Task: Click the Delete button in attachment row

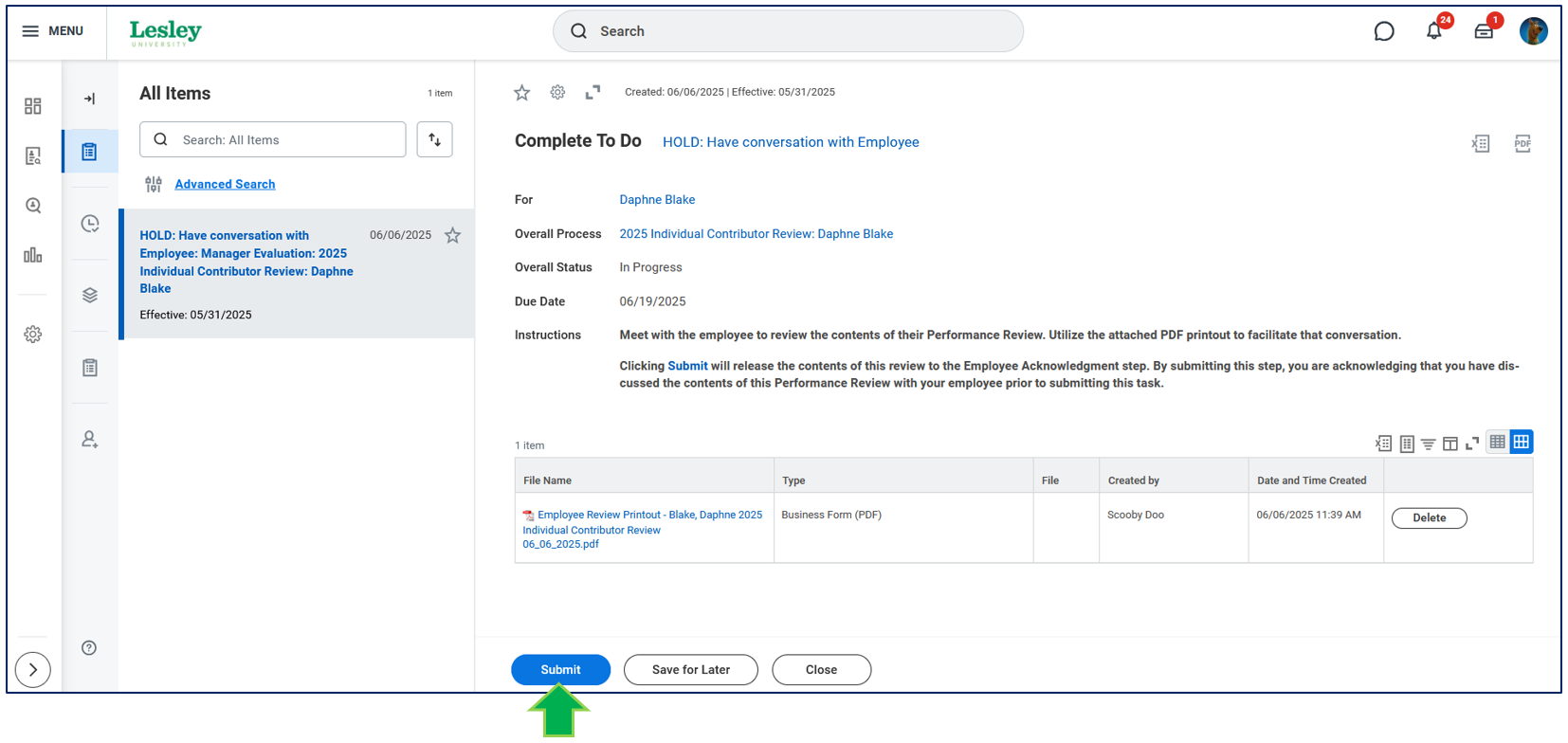Action: pyautogui.click(x=1430, y=517)
